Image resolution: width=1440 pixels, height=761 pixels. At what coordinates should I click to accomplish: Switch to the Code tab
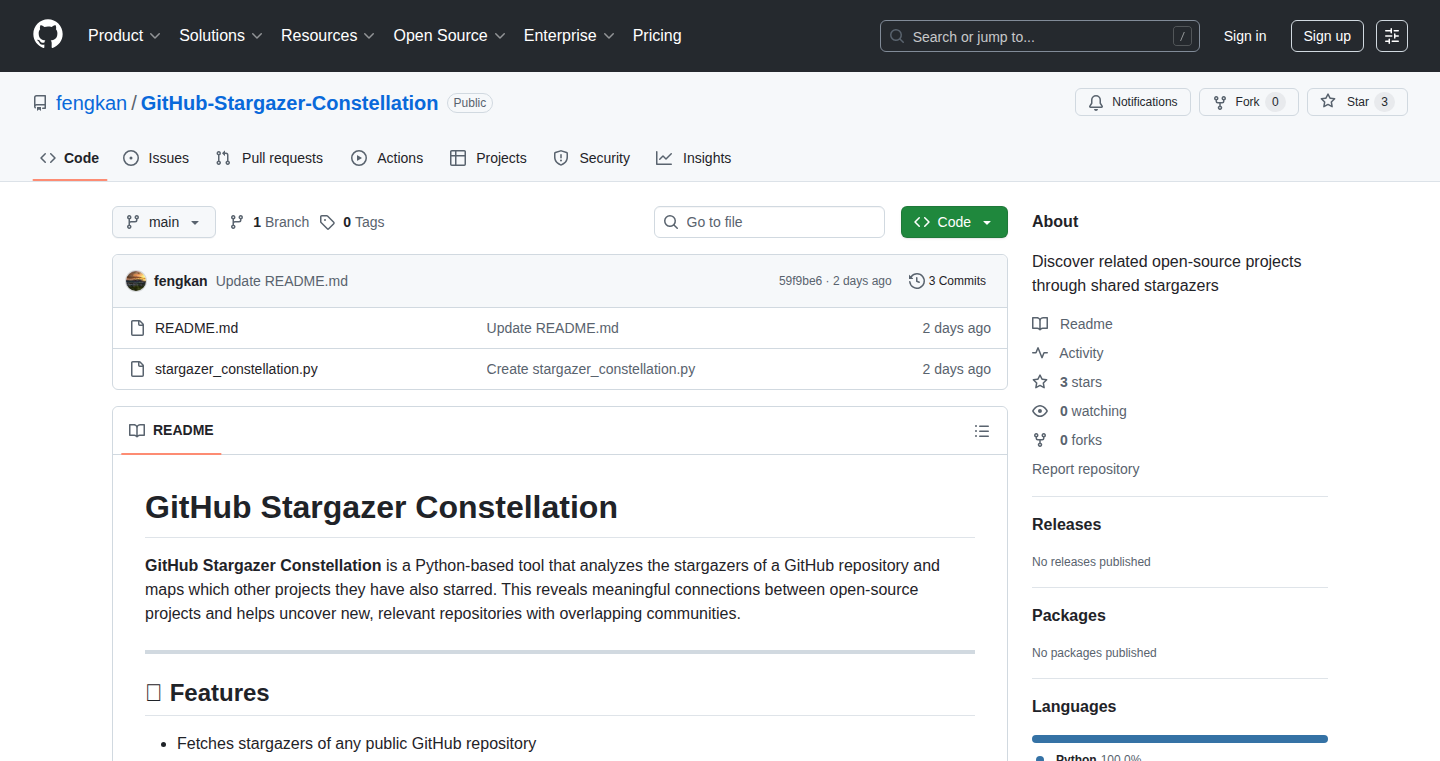coord(70,158)
